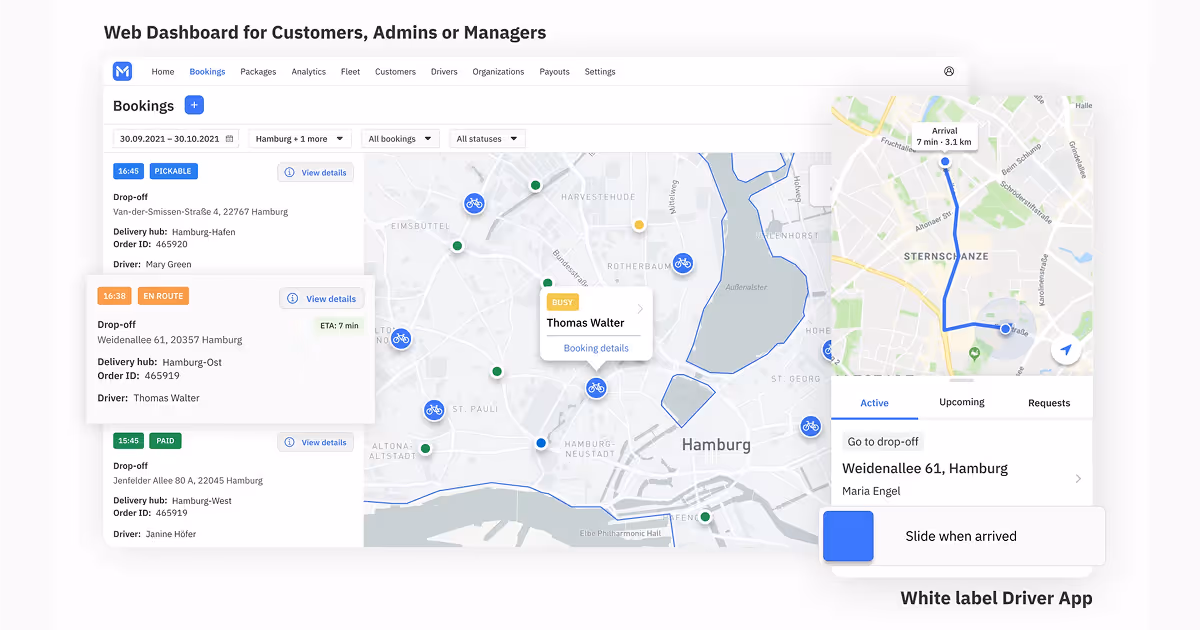This screenshot has width=1200, height=630.
Task: Select the bike marker near the Harvestehude label
Action: 474,203
